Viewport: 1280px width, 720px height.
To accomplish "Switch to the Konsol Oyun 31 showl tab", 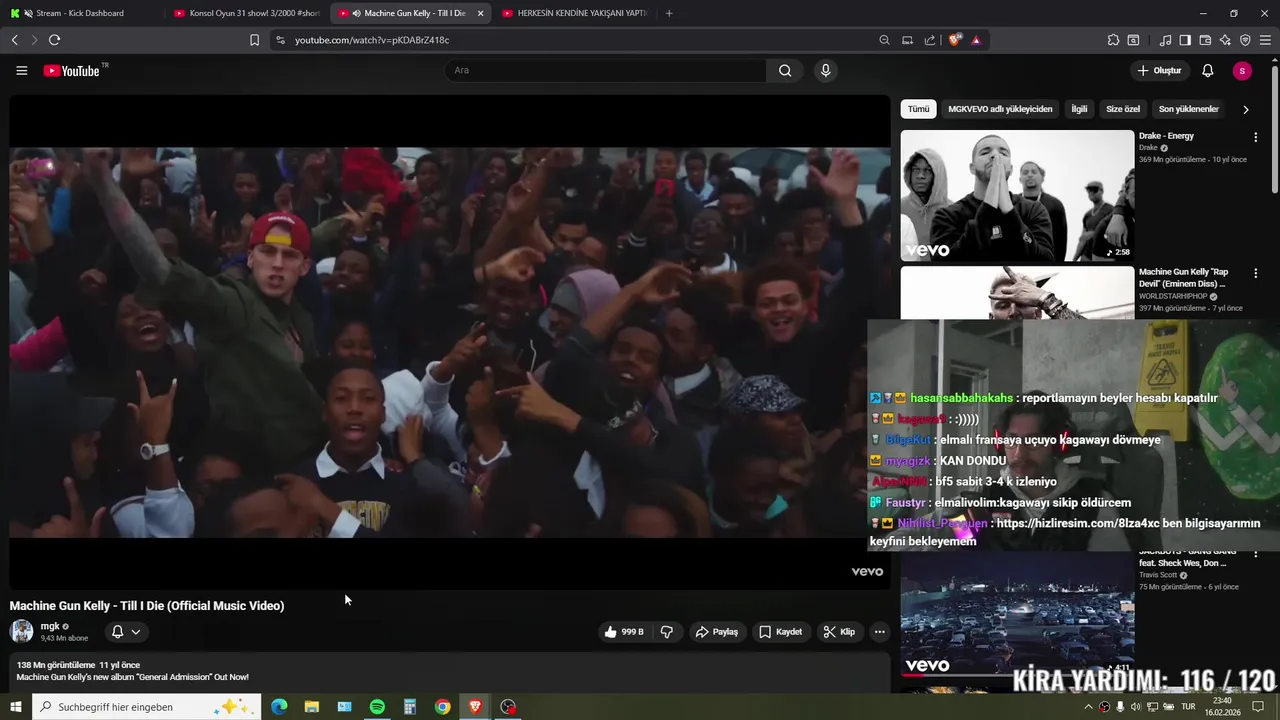I will (x=246, y=13).
